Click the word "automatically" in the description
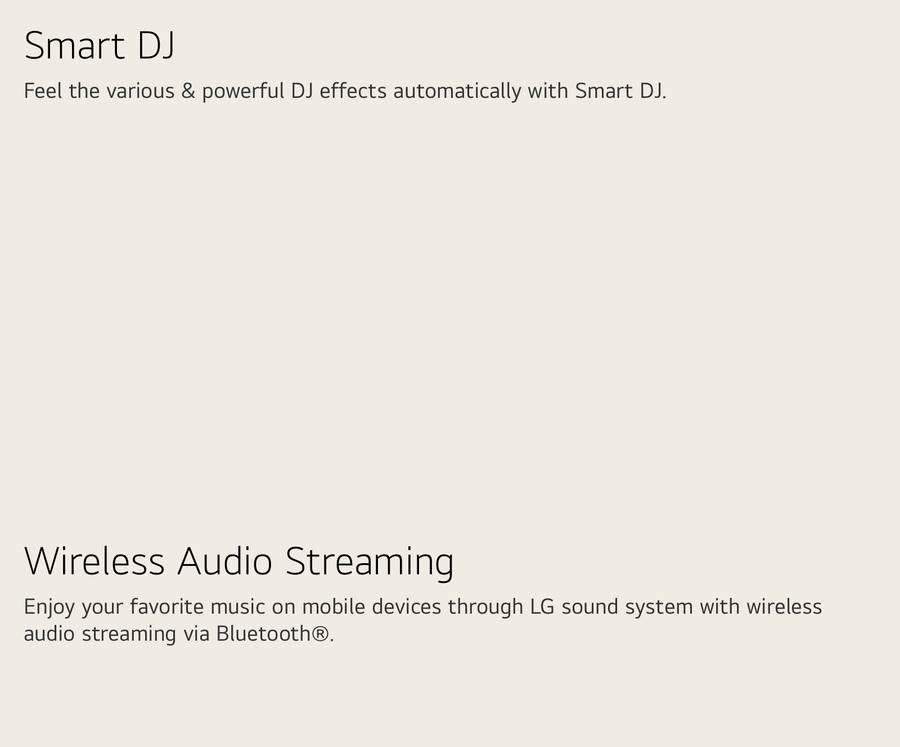Screen dimensions: 900x747 tap(457, 91)
